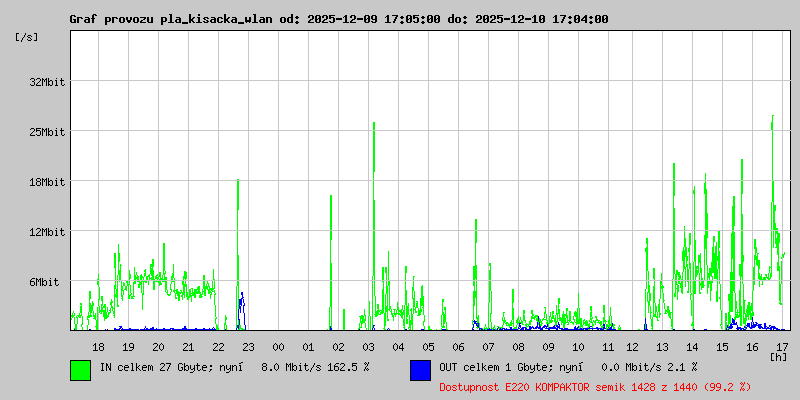800x400 pixels.
Task: Click the 32Mbit y-axis label
Action: point(47,82)
